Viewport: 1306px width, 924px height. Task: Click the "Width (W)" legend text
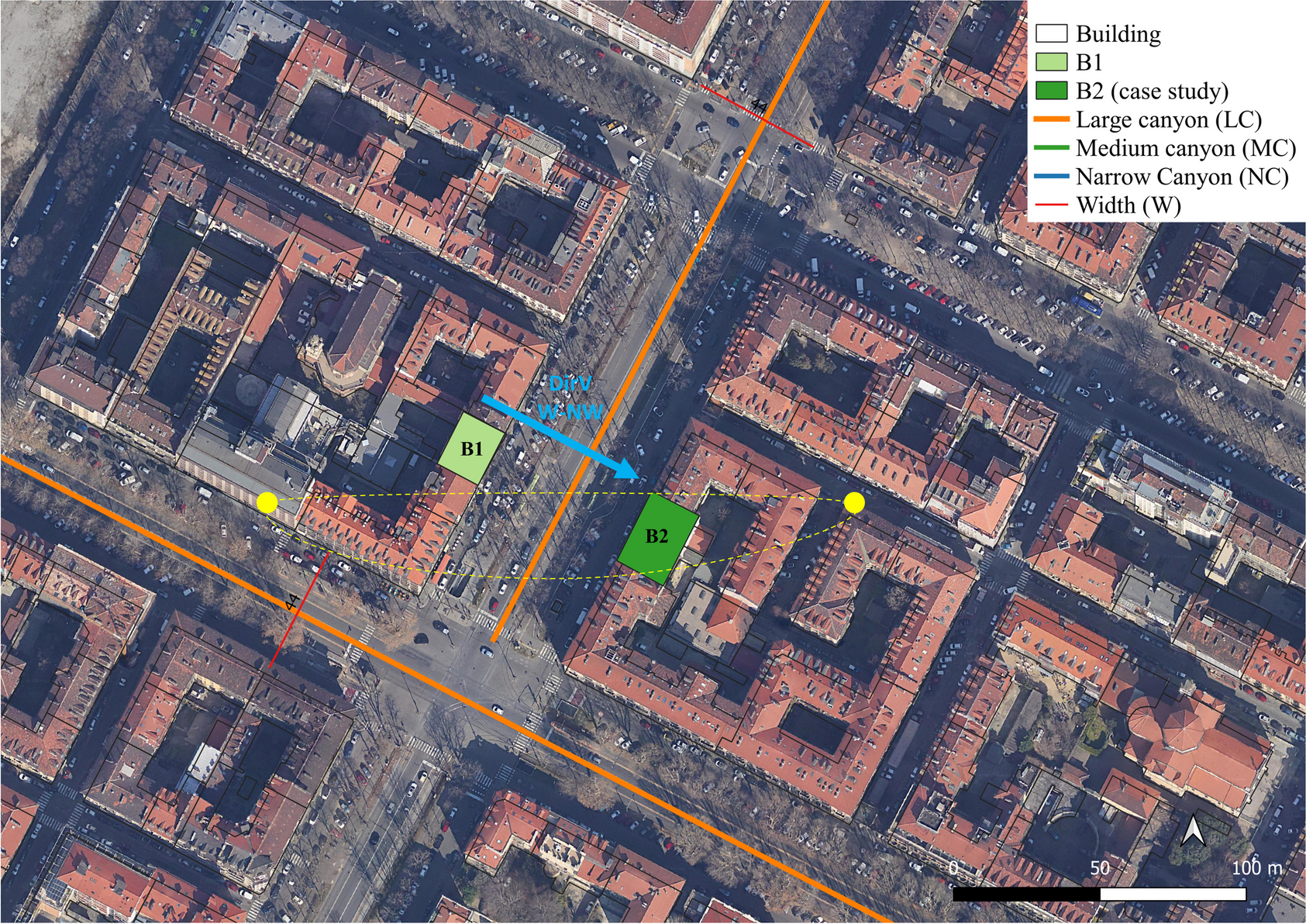tap(1129, 205)
